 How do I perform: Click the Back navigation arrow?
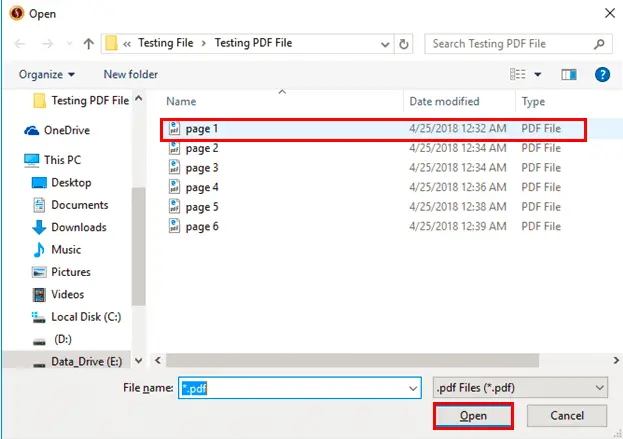[x=20, y=44]
